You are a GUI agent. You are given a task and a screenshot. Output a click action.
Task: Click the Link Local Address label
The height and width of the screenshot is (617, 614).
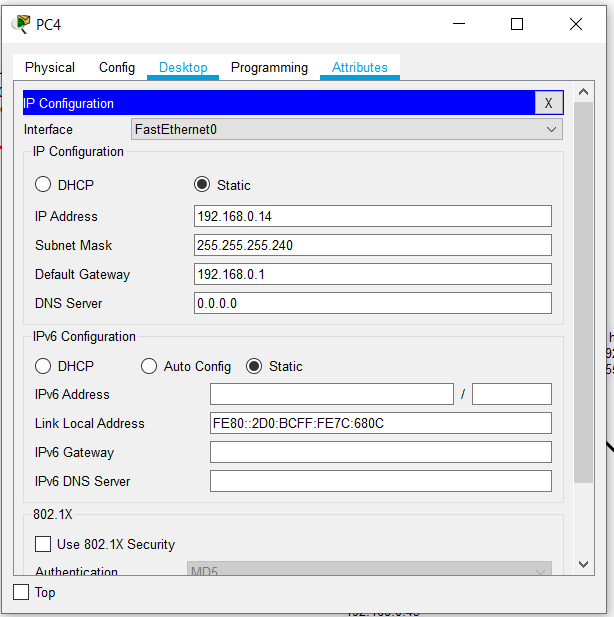pyautogui.click(x=90, y=423)
